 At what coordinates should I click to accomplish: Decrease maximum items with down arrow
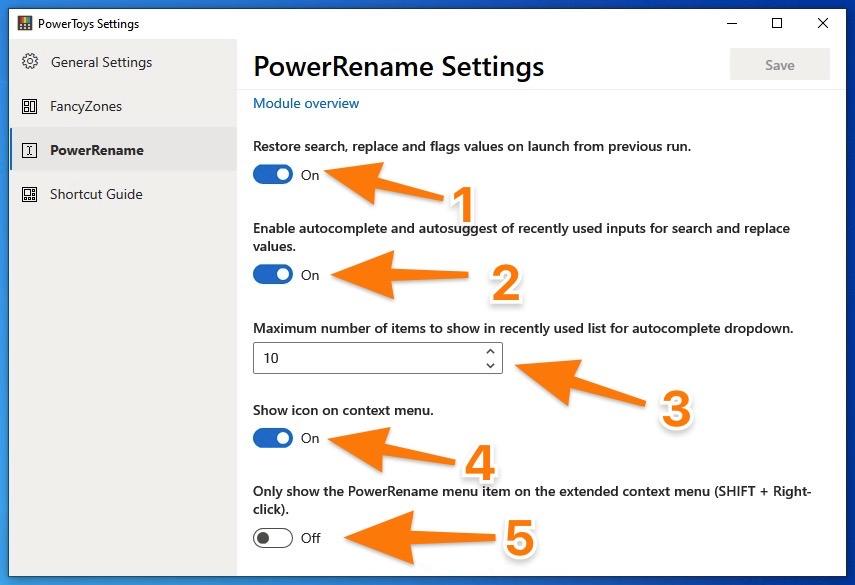(490, 365)
